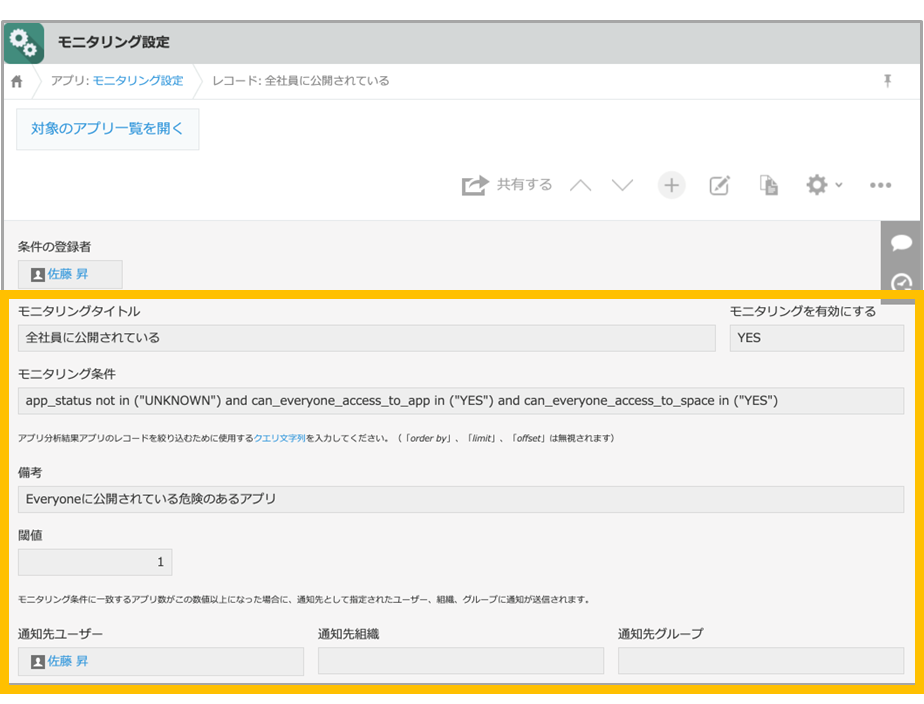The height and width of the screenshot is (704, 924).
Task: Click the monitoring settings app gear icon
Action: tap(24, 43)
